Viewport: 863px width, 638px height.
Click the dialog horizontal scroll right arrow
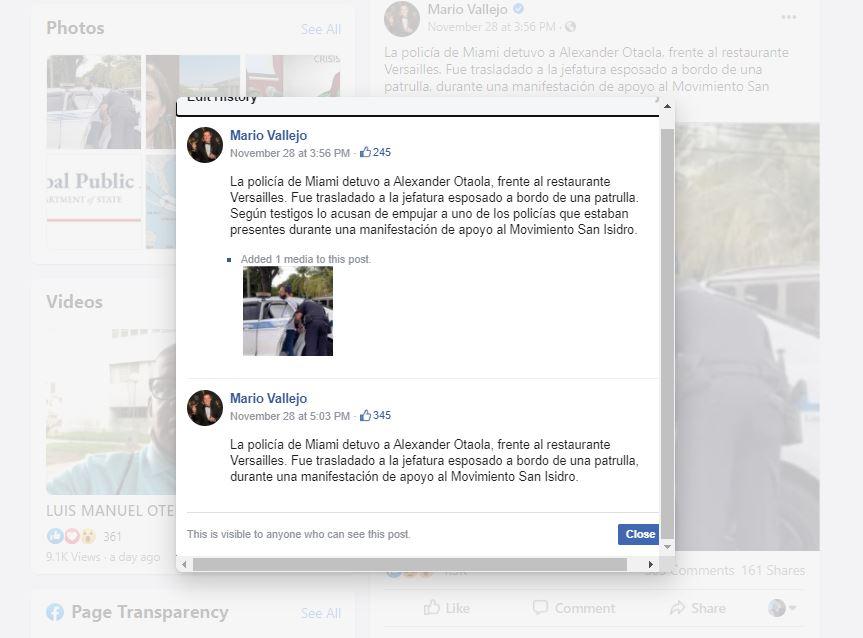pyautogui.click(x=651, y=564)
